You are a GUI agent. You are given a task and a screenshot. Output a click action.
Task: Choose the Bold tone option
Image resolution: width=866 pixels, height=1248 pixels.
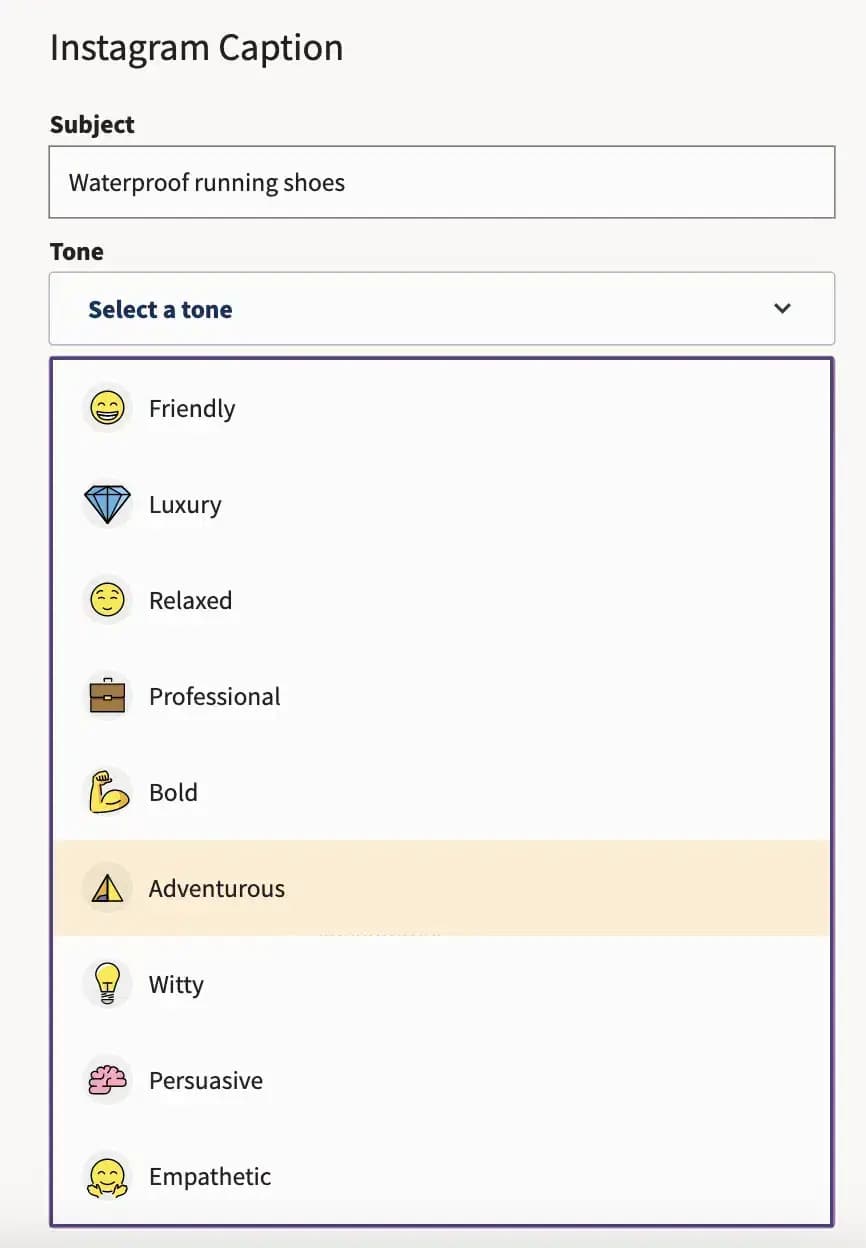(173, 793)
